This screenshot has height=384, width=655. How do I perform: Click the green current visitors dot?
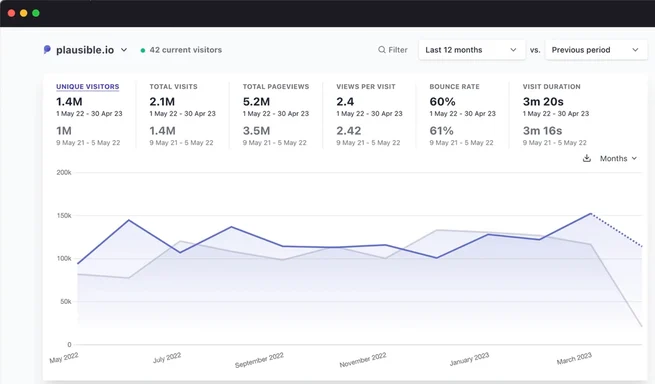(143, 50)
